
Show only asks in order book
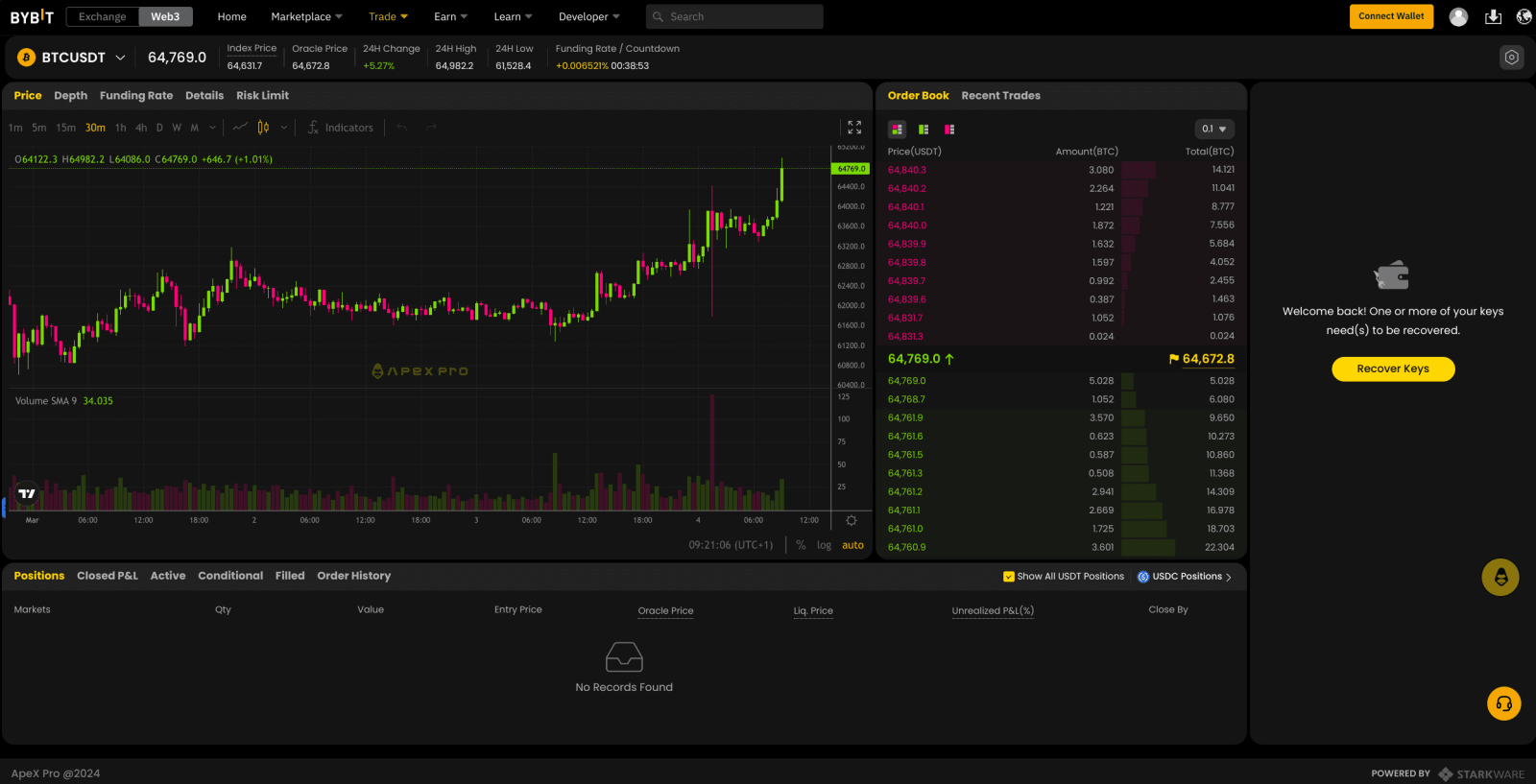(x=949, y=129)
